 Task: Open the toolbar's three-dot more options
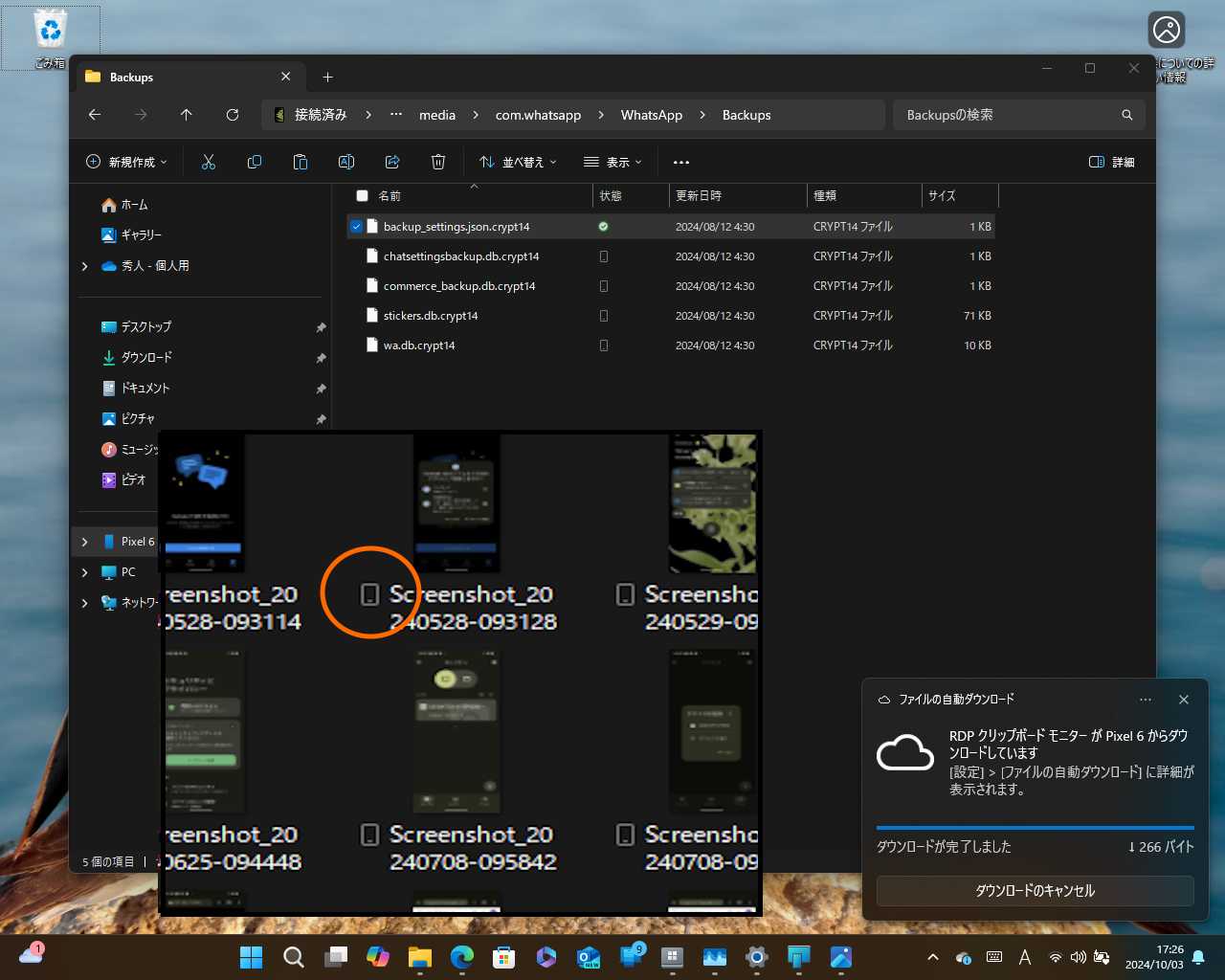681,162
